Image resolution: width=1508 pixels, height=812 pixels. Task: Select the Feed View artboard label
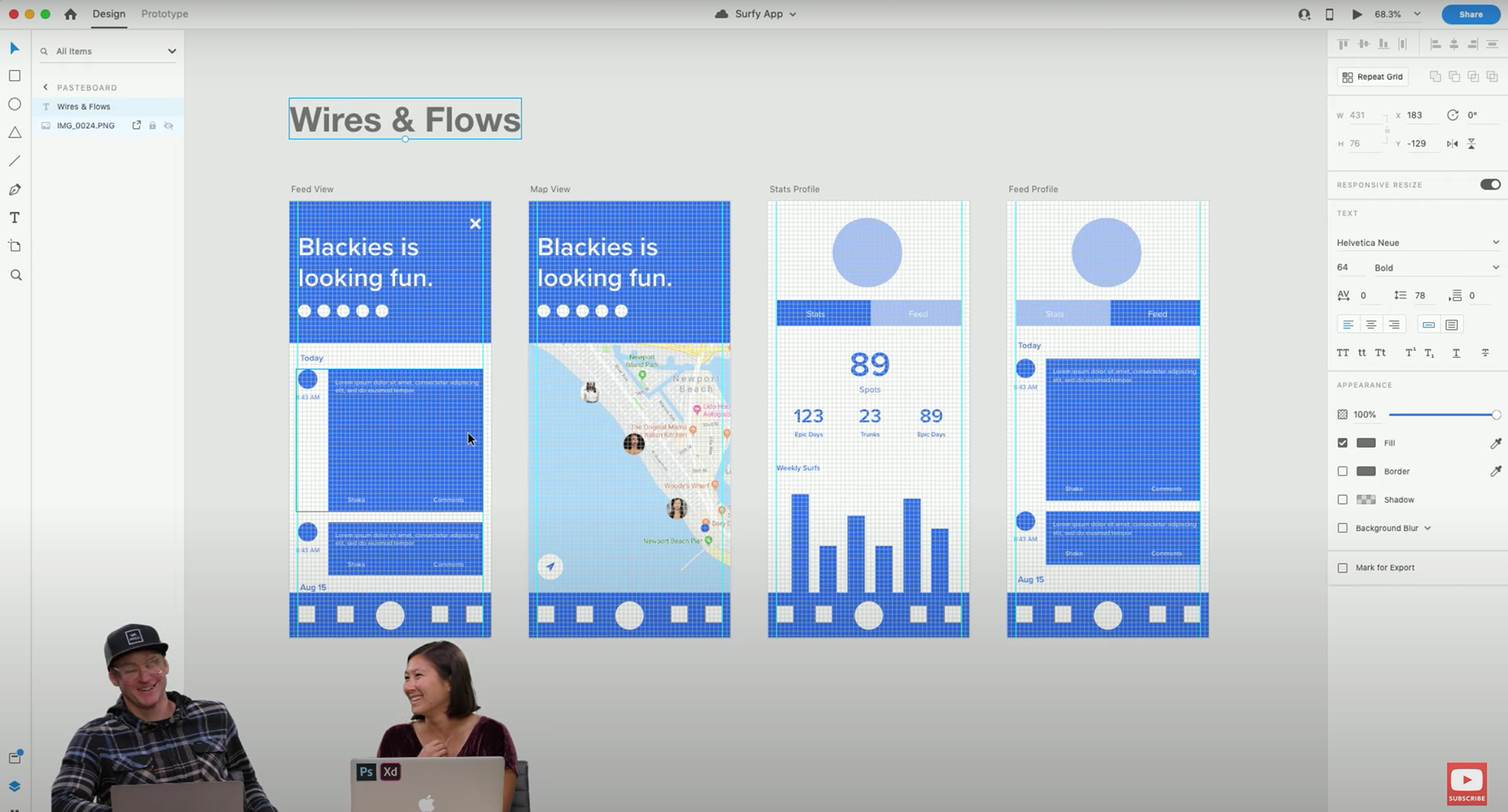[x=312, y=189]
